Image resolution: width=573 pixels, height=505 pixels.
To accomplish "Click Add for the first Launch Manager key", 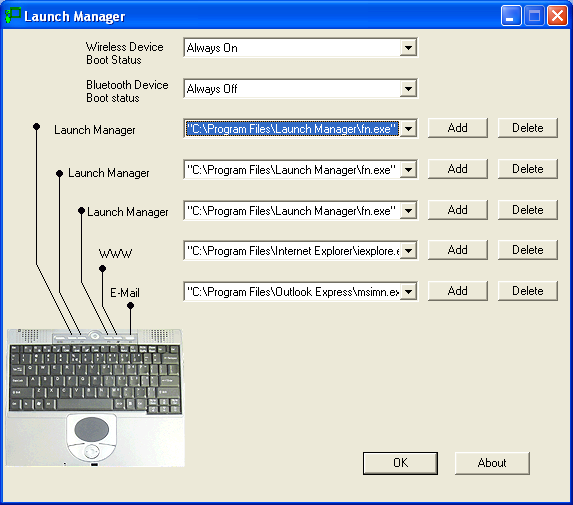I will [x=458, y=128].
